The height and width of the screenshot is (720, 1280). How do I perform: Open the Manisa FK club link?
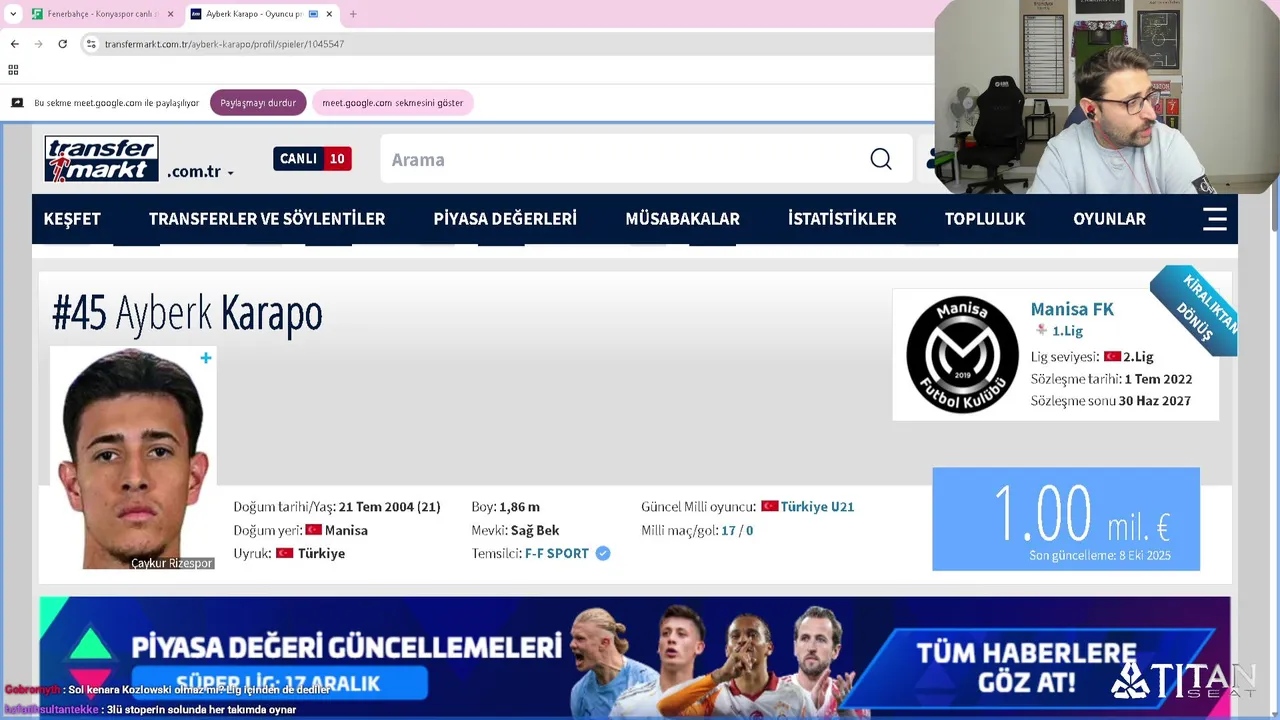coord(1072,309)
